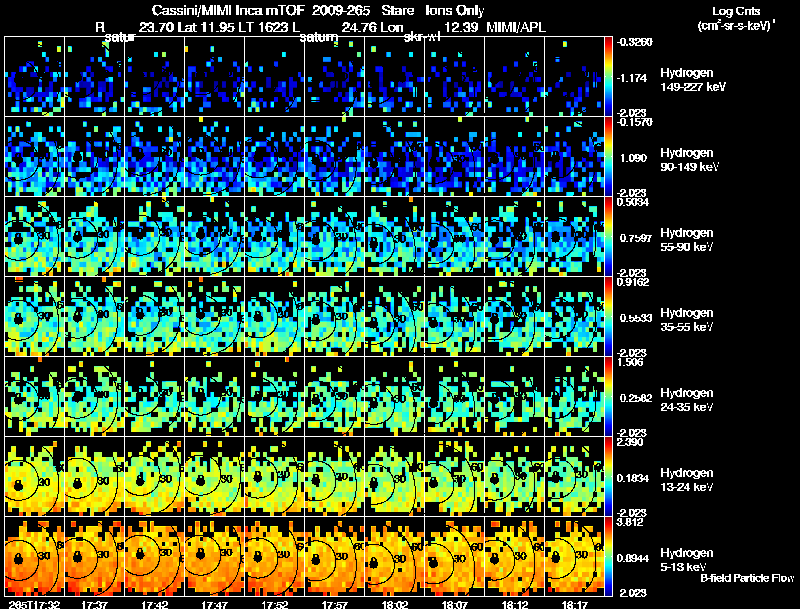This screenshot has height=609, width=800.
Task: Select the 55-90 keV image panel at 17:32
Action: [34, 236]
